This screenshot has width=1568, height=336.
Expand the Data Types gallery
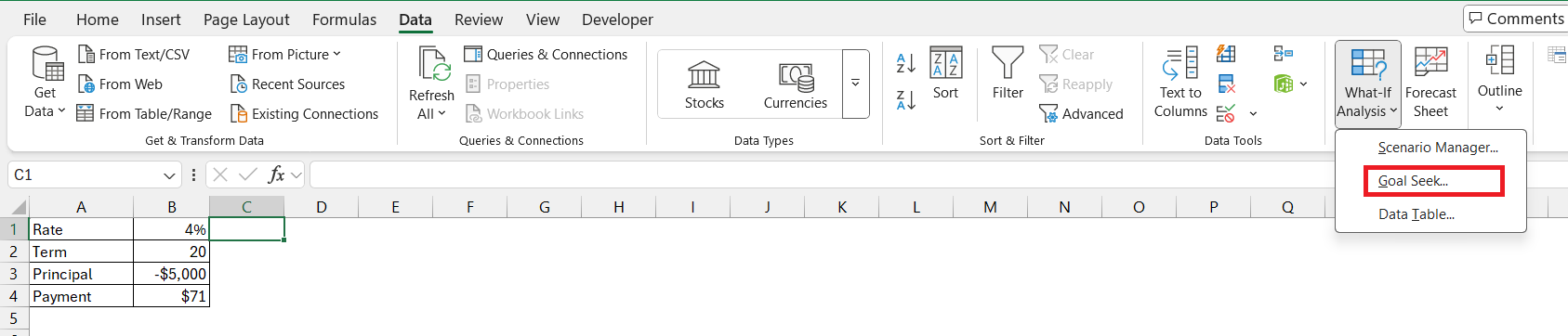click(x=855, y=84)
